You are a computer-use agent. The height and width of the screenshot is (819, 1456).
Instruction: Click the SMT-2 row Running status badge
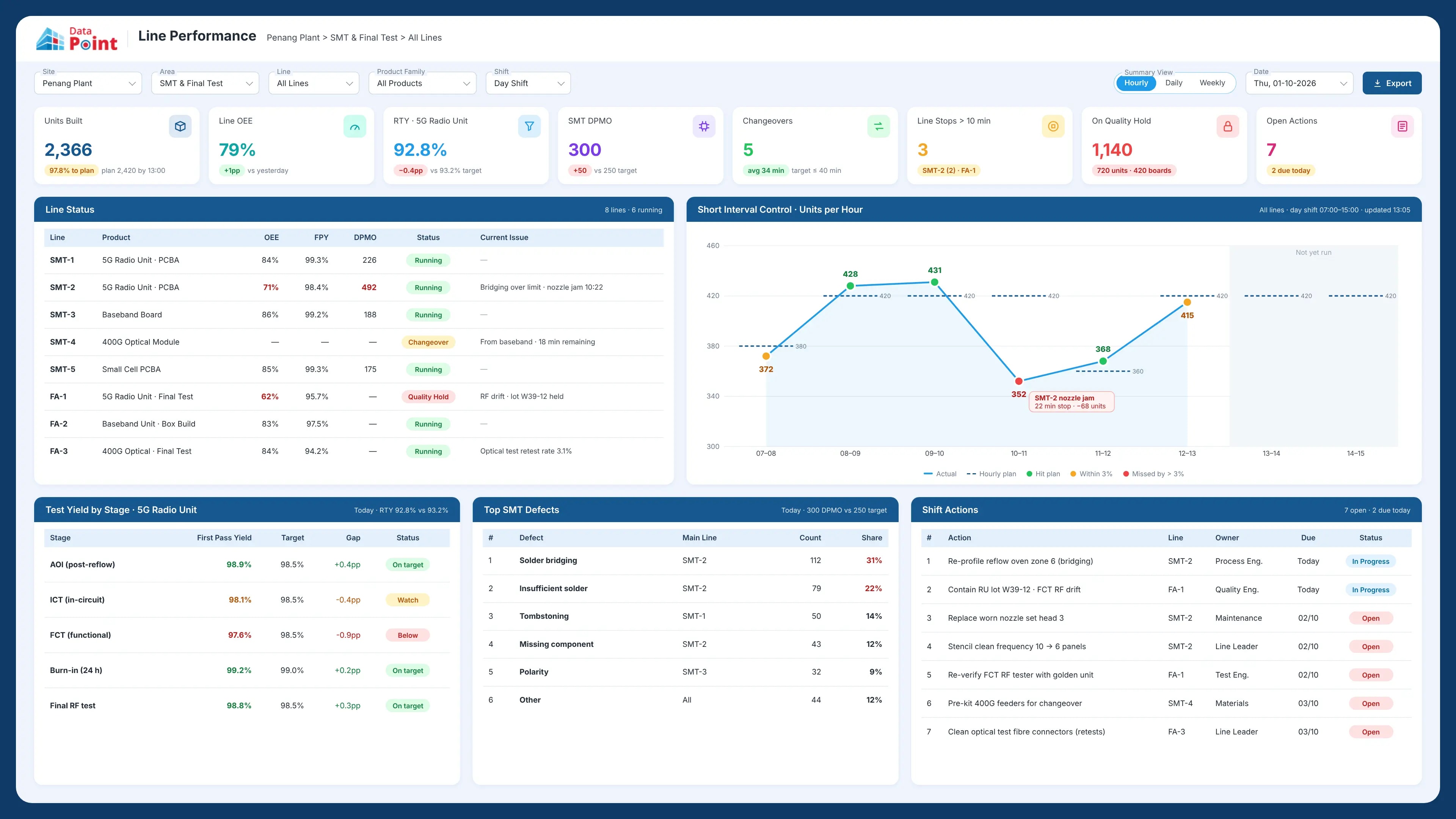click(x=428, y=288)
